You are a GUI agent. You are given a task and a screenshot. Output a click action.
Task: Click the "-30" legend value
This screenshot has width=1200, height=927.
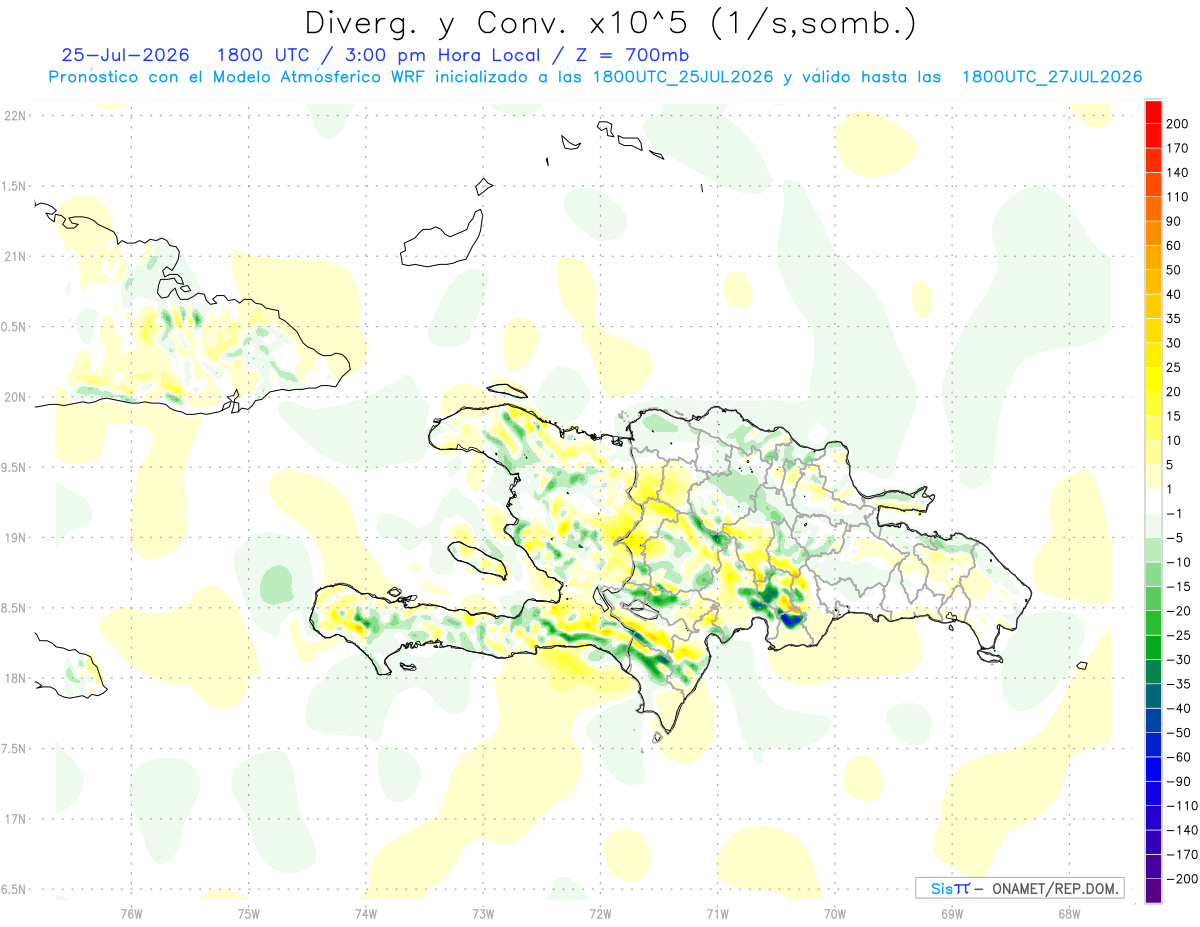(x=1178, y=660)
